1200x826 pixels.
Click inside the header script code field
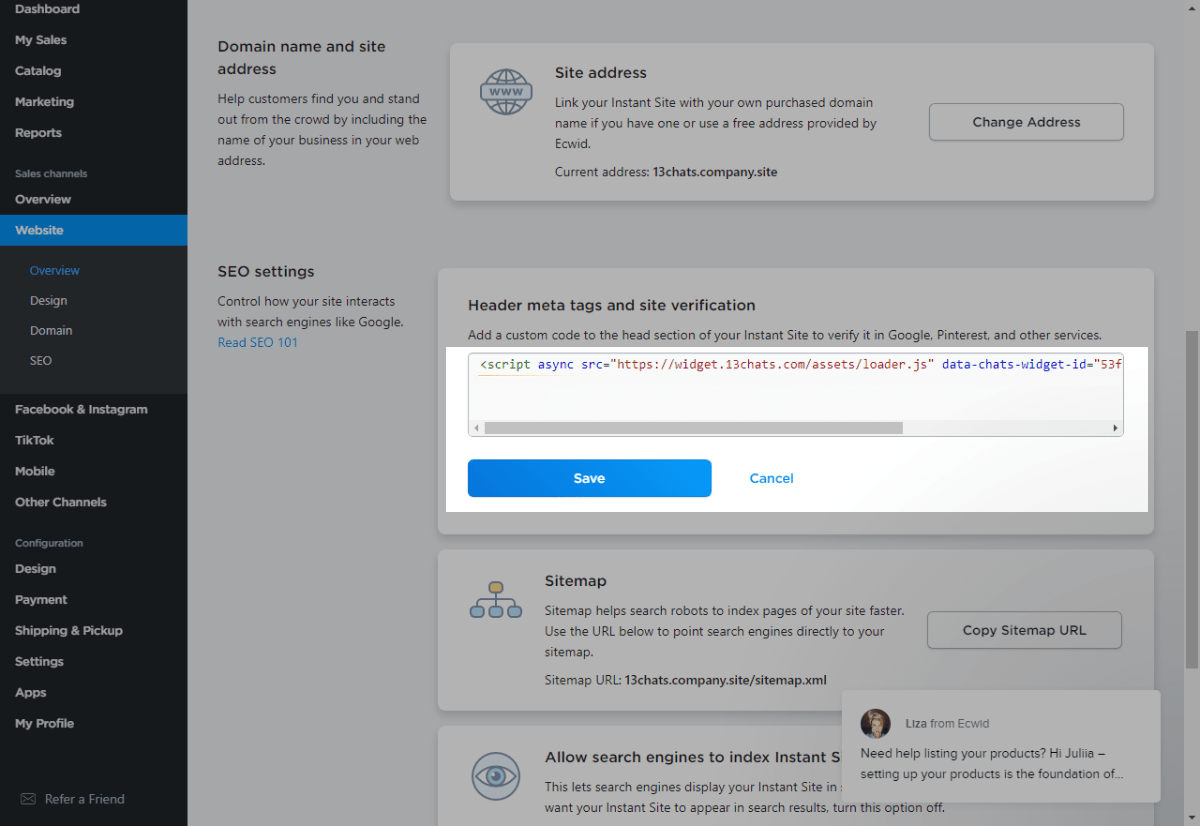coord(795,390)
